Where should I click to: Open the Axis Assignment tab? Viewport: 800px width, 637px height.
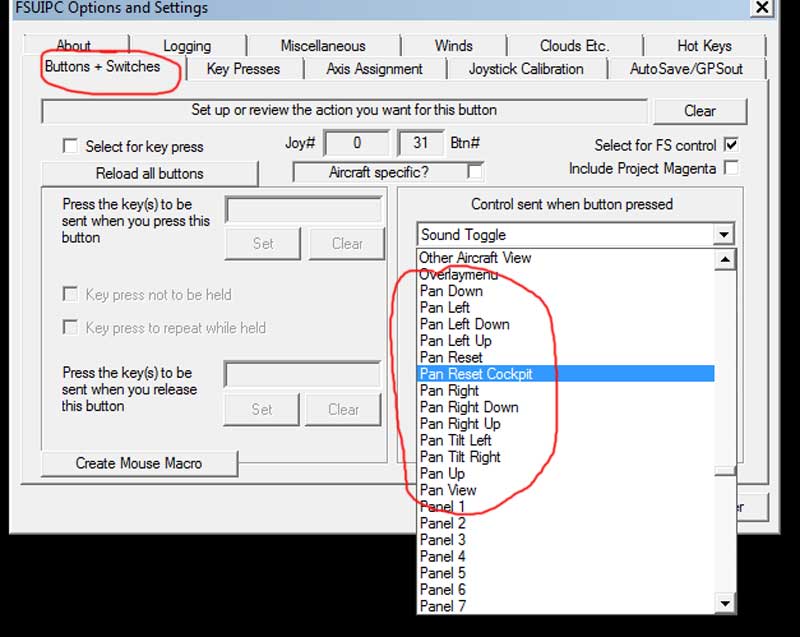coord(374,69)
